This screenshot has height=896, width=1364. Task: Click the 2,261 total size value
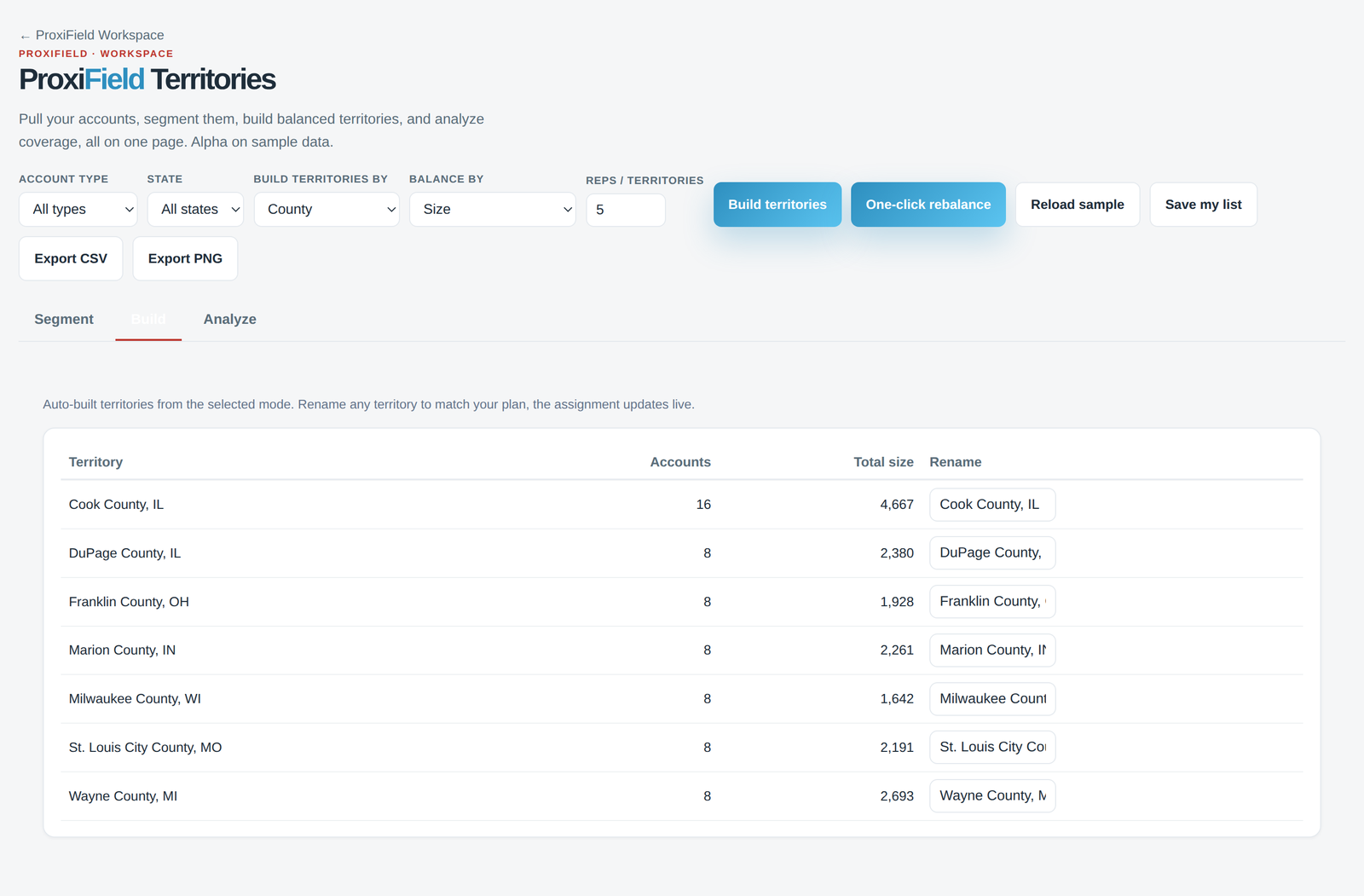(x=897, y=650)
